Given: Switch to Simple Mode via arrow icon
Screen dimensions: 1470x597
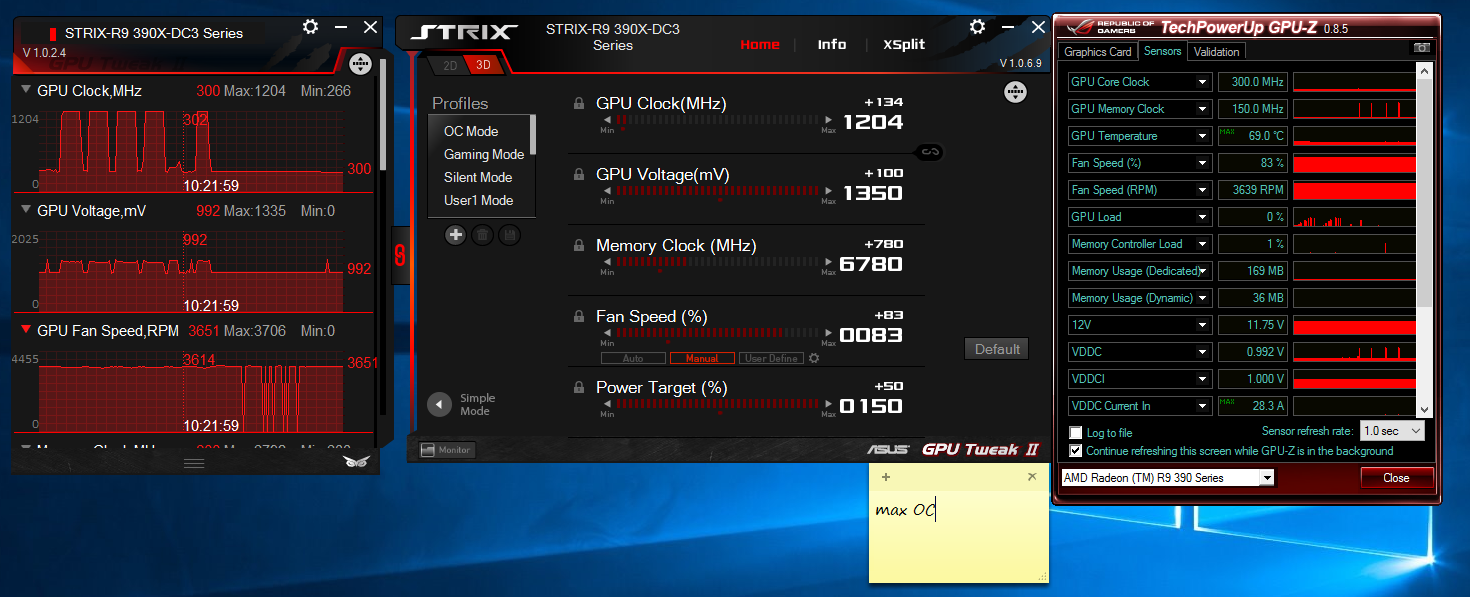Looking at the screenshot, I should 438,404.
